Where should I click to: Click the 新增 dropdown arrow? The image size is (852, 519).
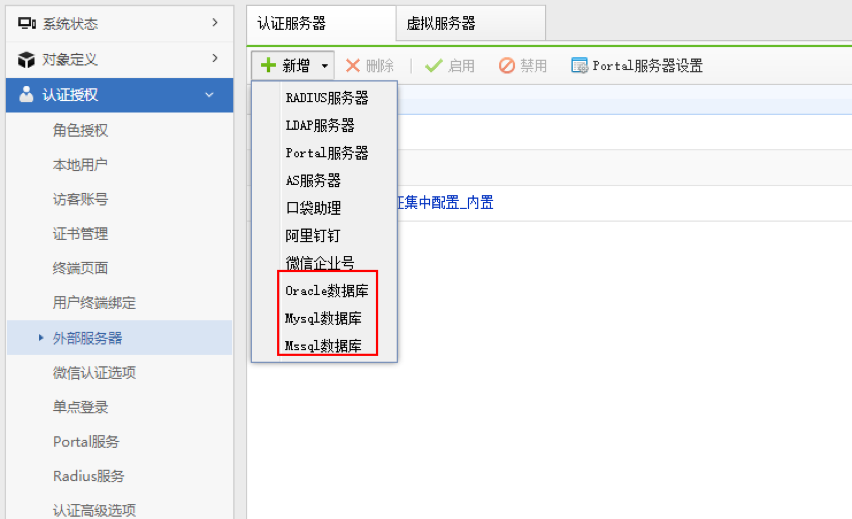(x=324, y=66)
